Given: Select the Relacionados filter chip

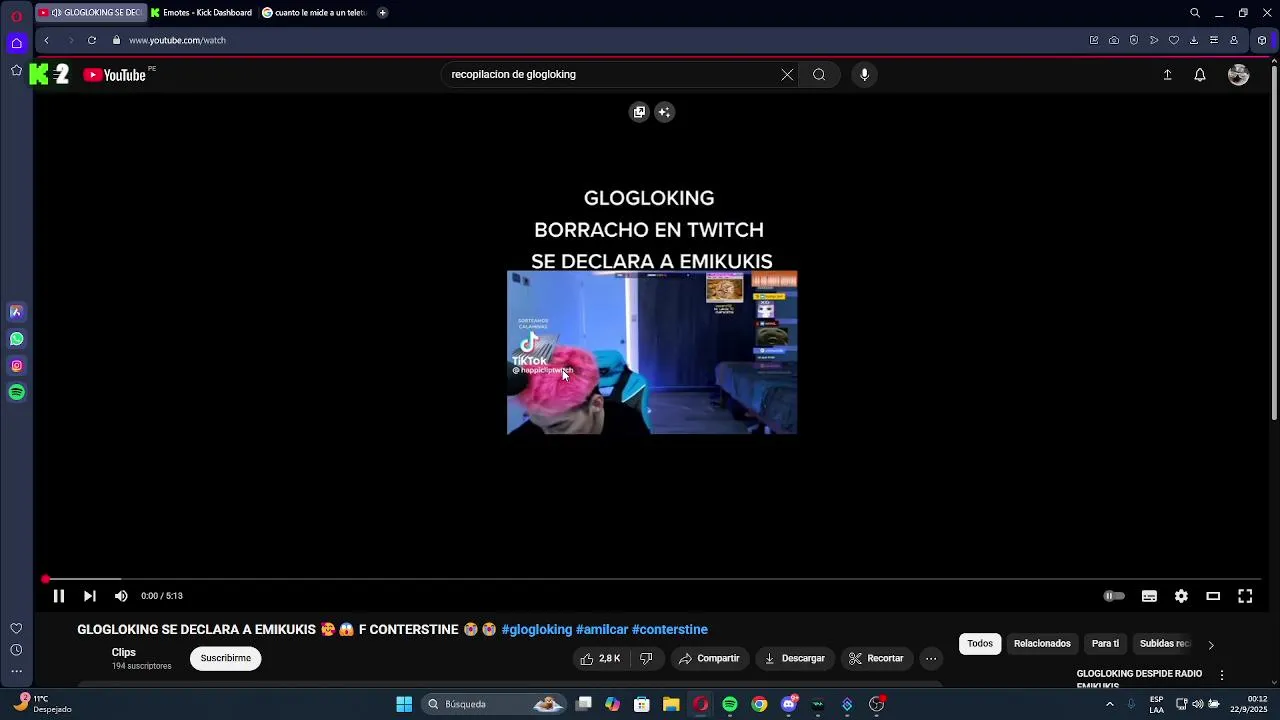Looking at the screenshot, I should click(1042, 644).
